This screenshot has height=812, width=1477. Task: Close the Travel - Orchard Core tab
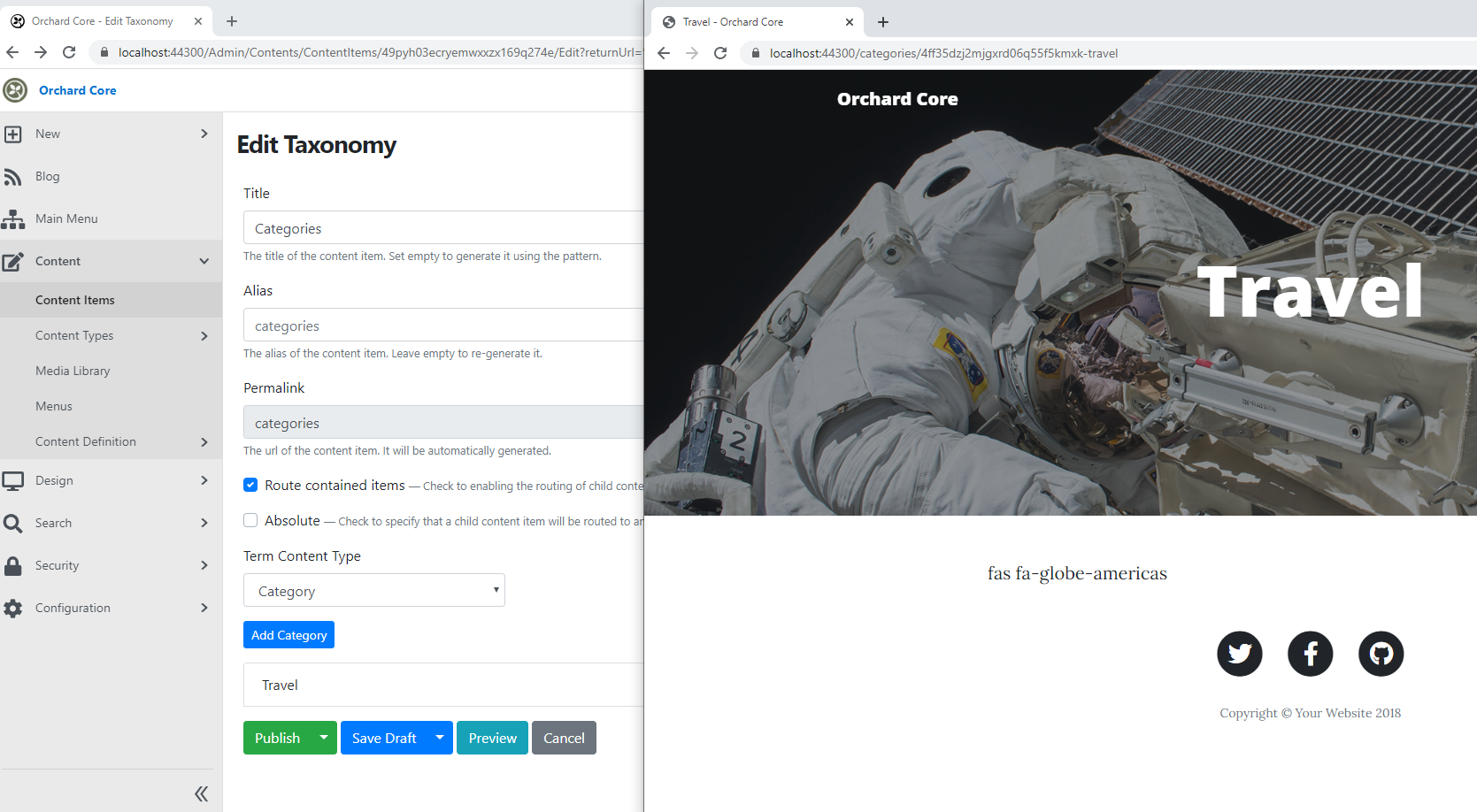tap(850, 22)
